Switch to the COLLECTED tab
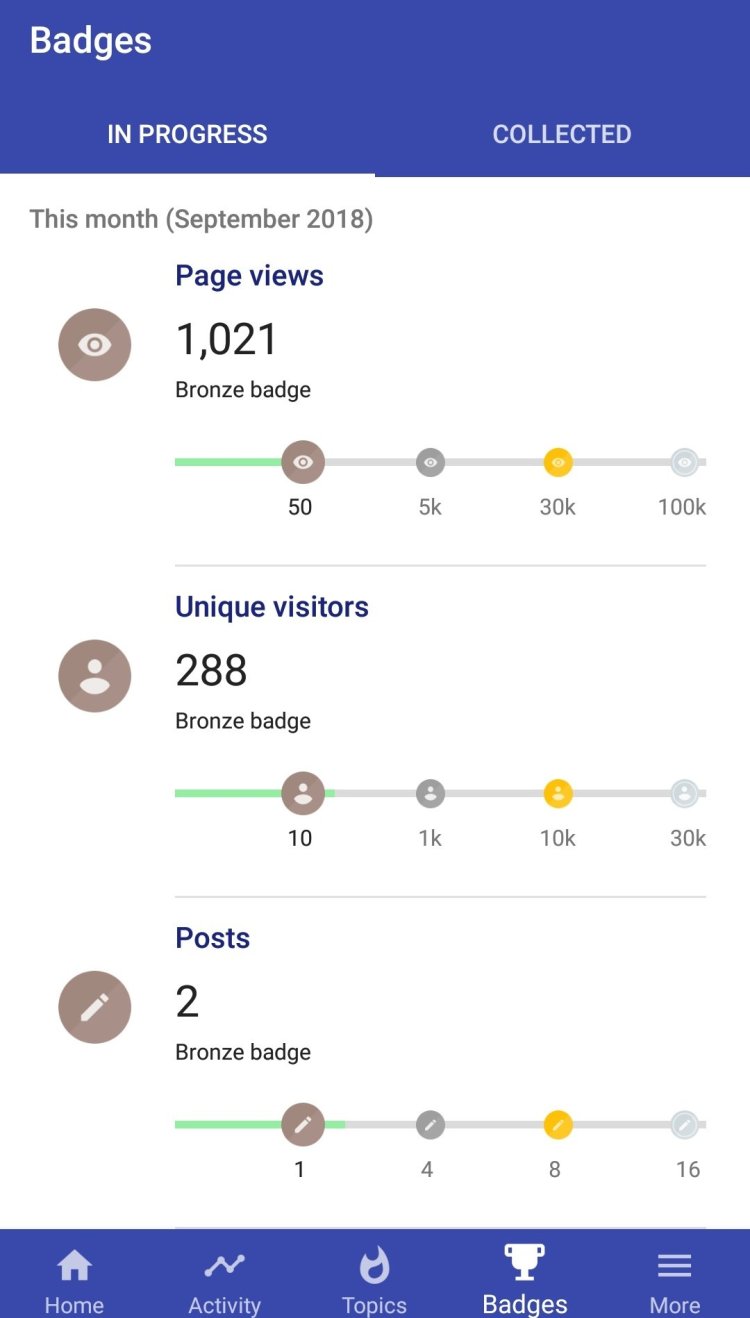Image resolution: width=750 pixels, height=1318 pixels. 562,134
